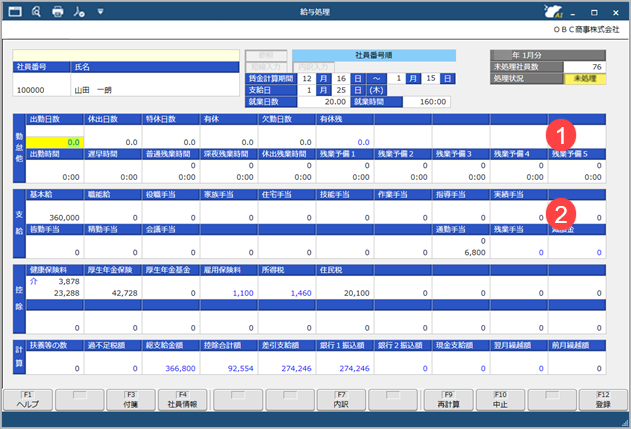Click the 未処理 status indicator
Screen dimensions: 631x429
[x=585, y=78]
